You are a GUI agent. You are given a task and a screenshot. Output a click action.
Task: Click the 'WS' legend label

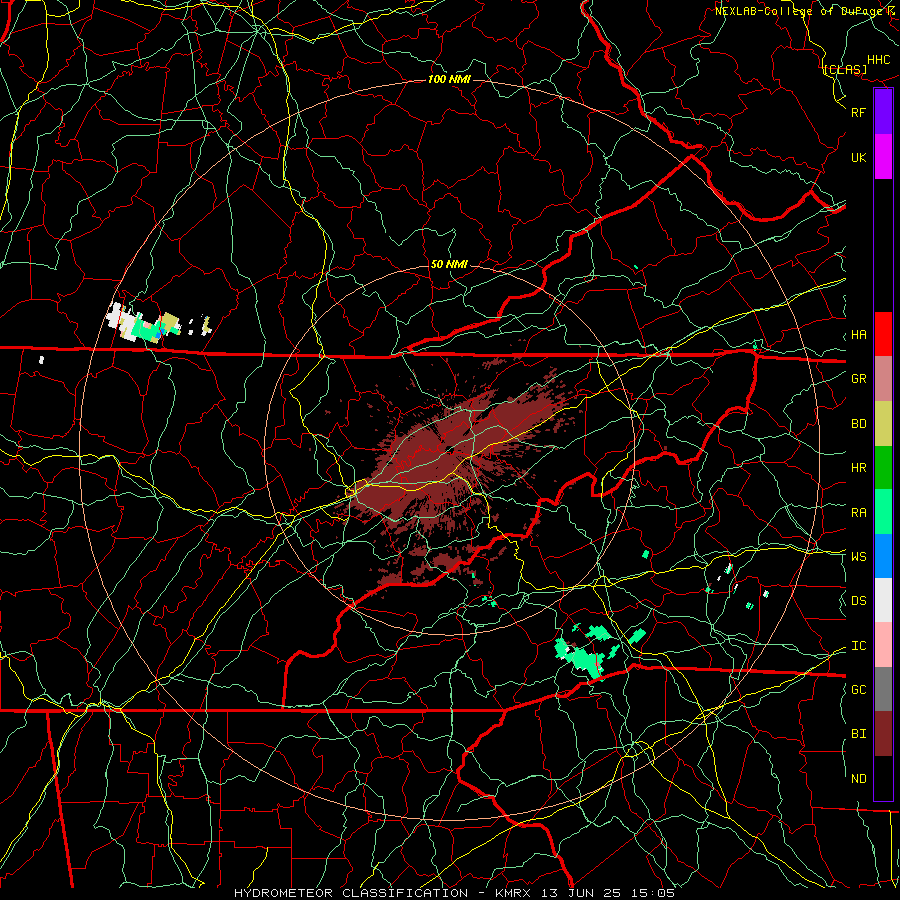pyautogui.click(x=858, y=557)
